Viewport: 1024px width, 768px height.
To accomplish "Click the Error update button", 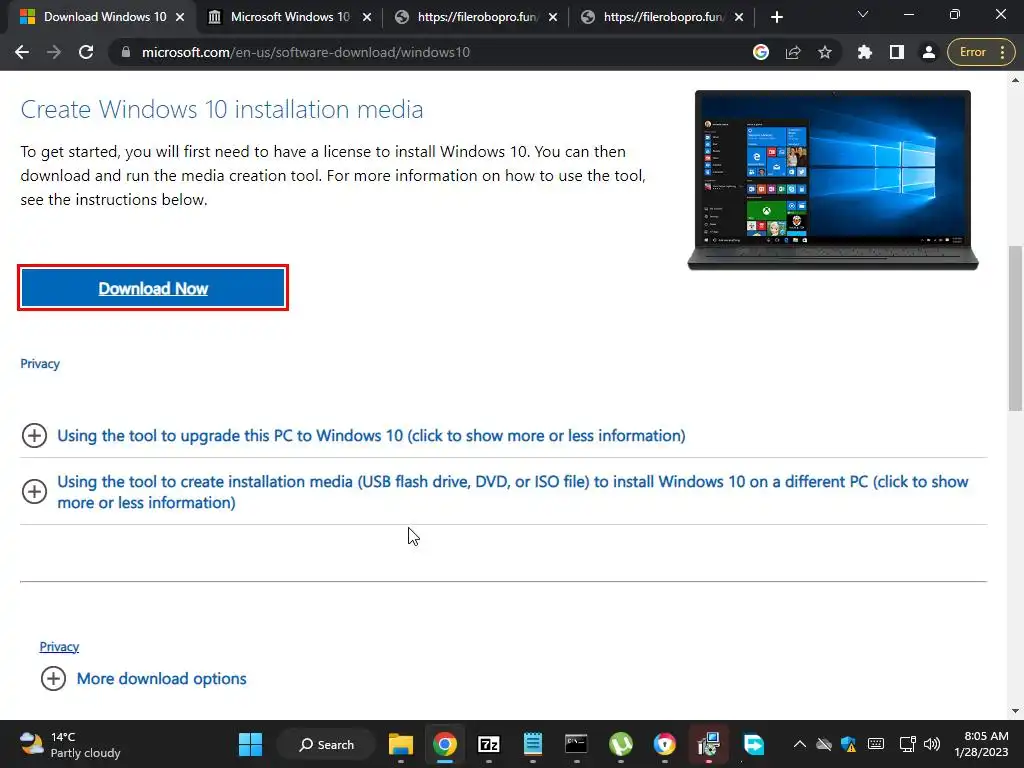I will (x=972, y=52).
